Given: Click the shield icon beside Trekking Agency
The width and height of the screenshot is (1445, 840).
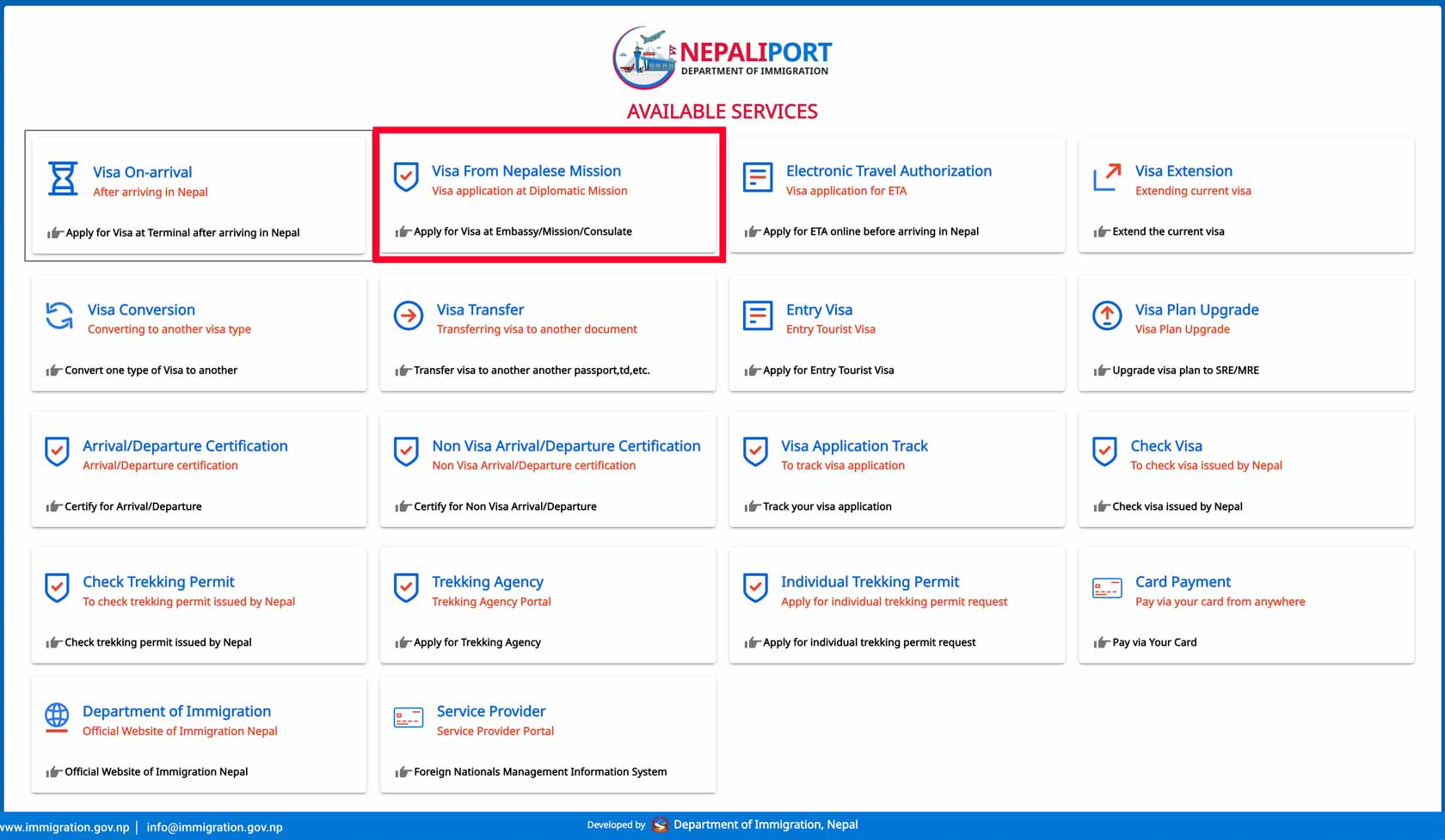Looking at the screenshot, I should pyautogui.click(x=406, y=588).
